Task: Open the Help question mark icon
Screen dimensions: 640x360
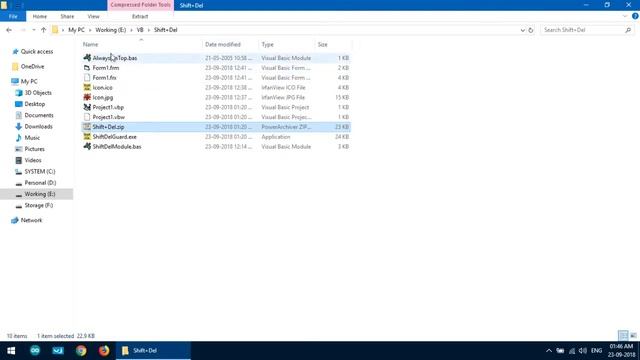Action: click(x=635, y=16)
